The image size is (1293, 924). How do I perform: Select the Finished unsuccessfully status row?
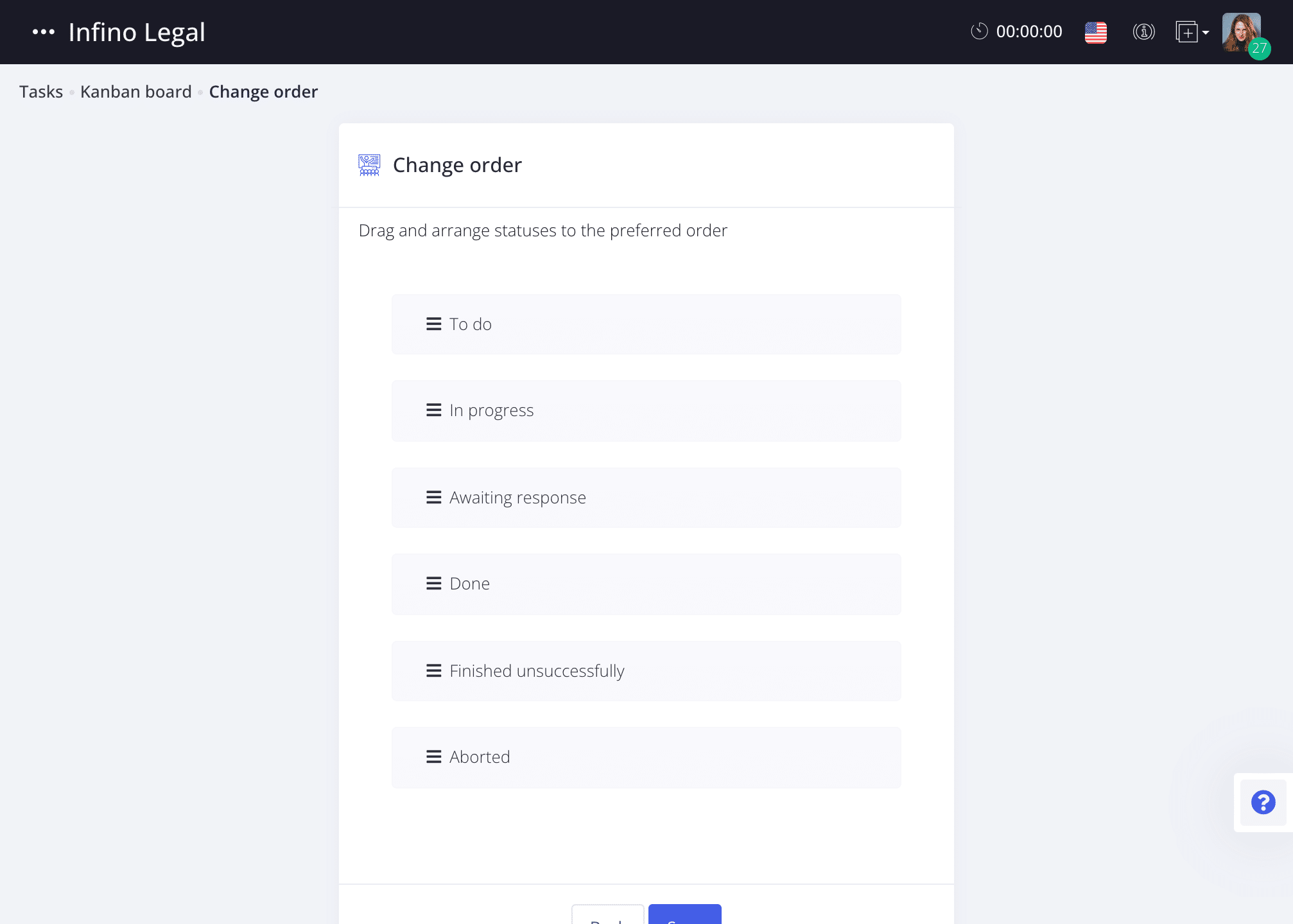646,670
